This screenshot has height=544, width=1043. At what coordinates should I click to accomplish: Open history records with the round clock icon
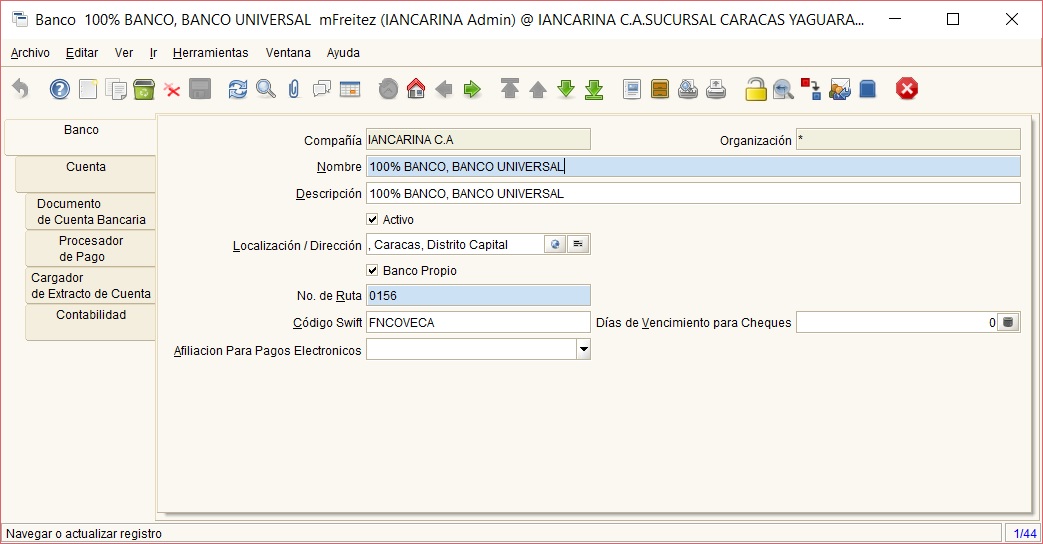click(x=388, y=88)
